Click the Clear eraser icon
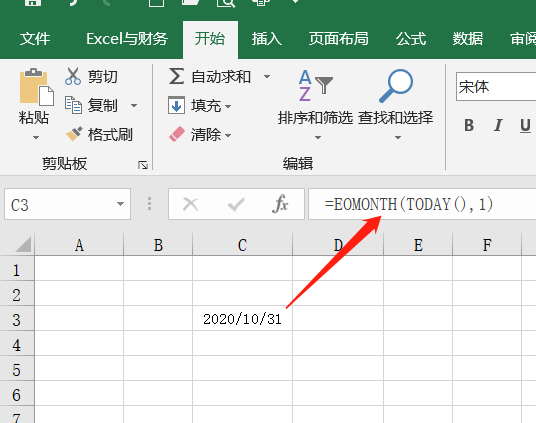536x423 pixels. pos(177,134)
